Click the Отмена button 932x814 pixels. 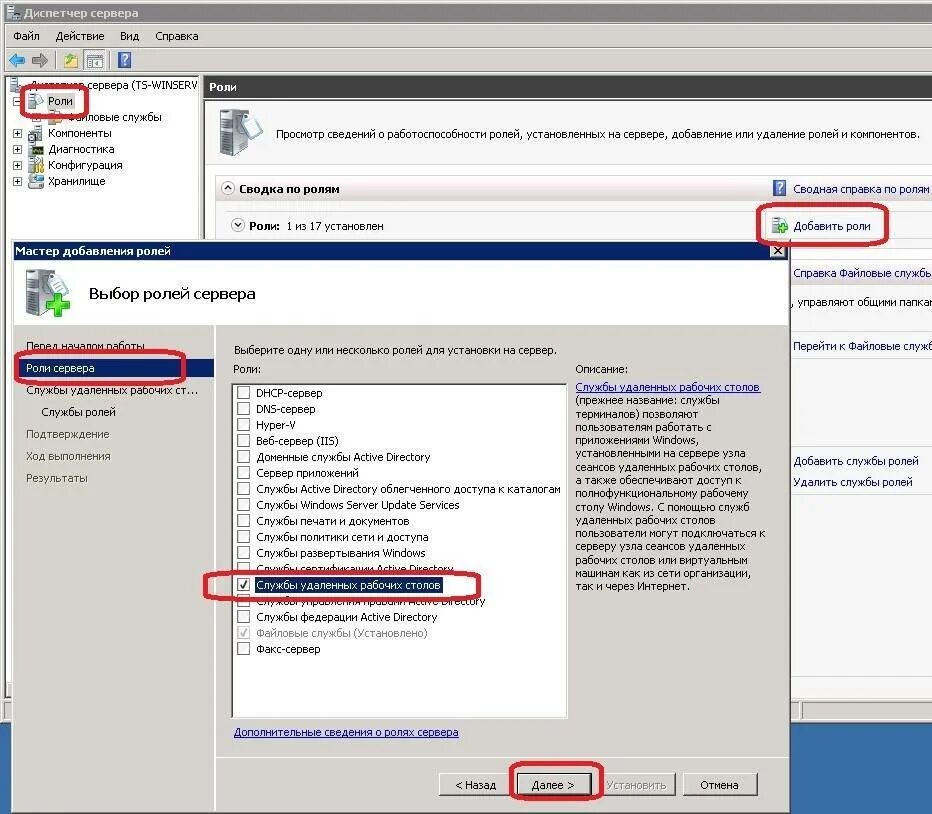tap(719, 785)
